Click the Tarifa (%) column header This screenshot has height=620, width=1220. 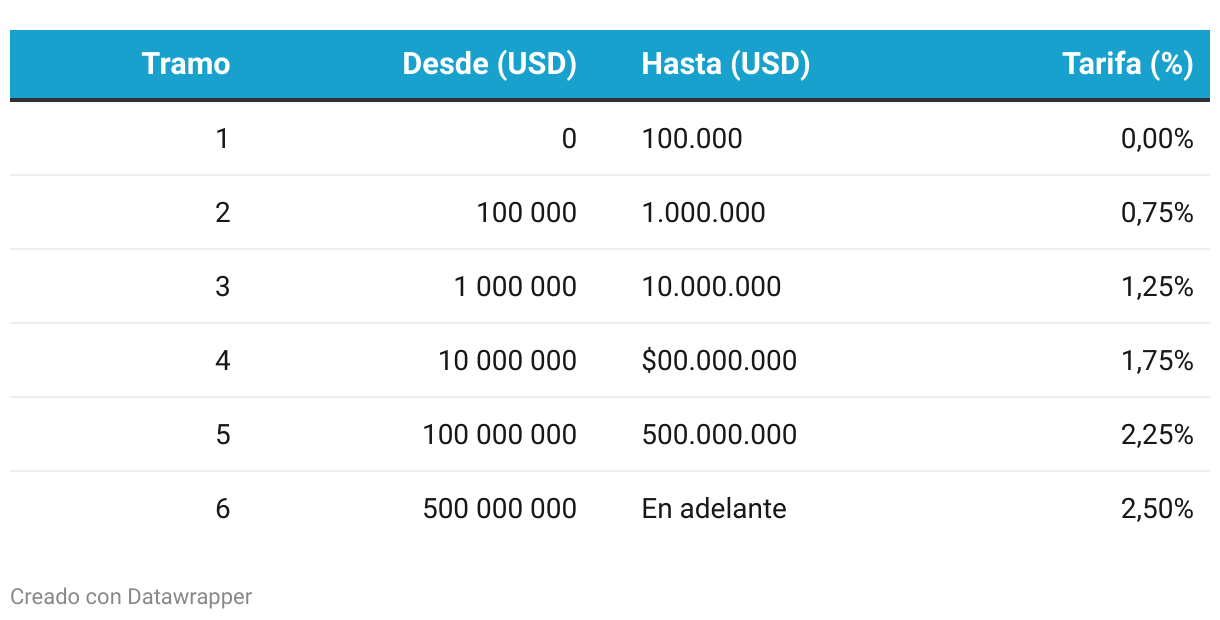(1127, 64)
